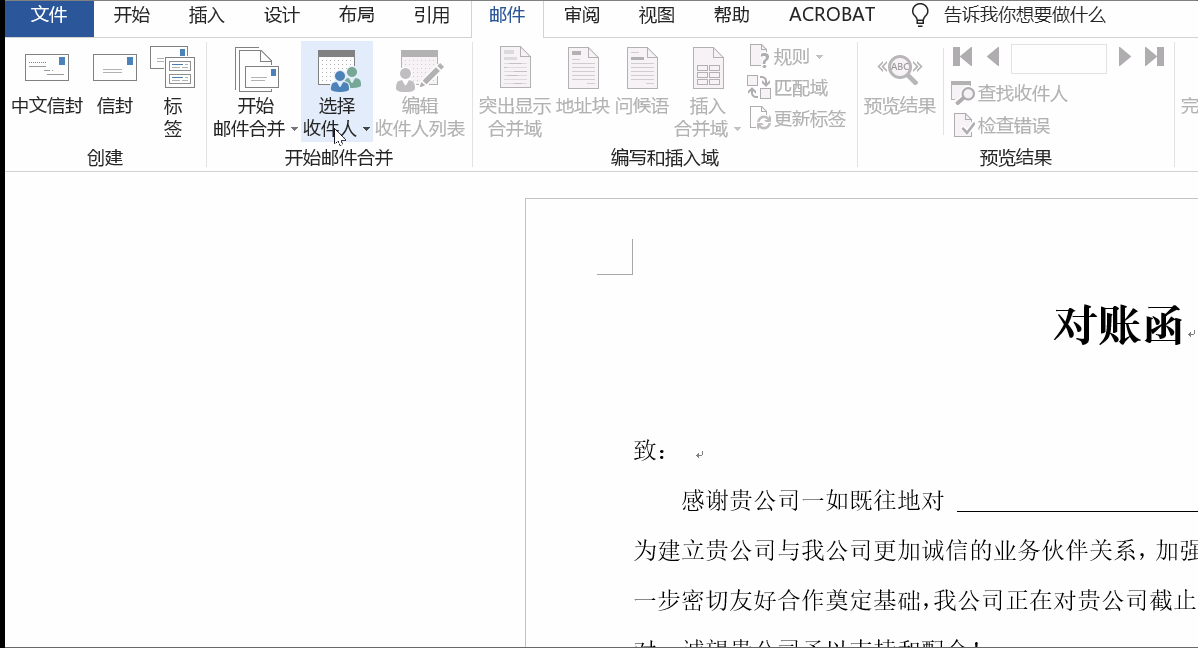
Task: Click the 告诉我你想要做什么 search prompt
Action: [x=1021, y=15]
